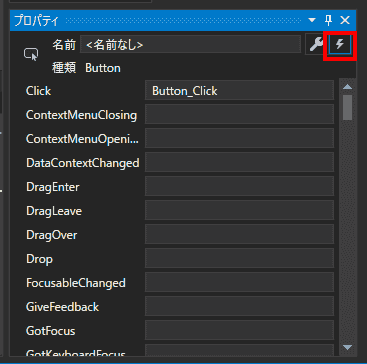Select the GiveFeedback event label

click(x=62, y=307)
